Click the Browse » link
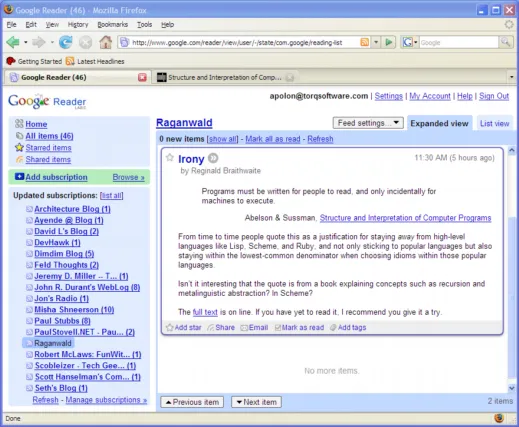 coord(128,177)
